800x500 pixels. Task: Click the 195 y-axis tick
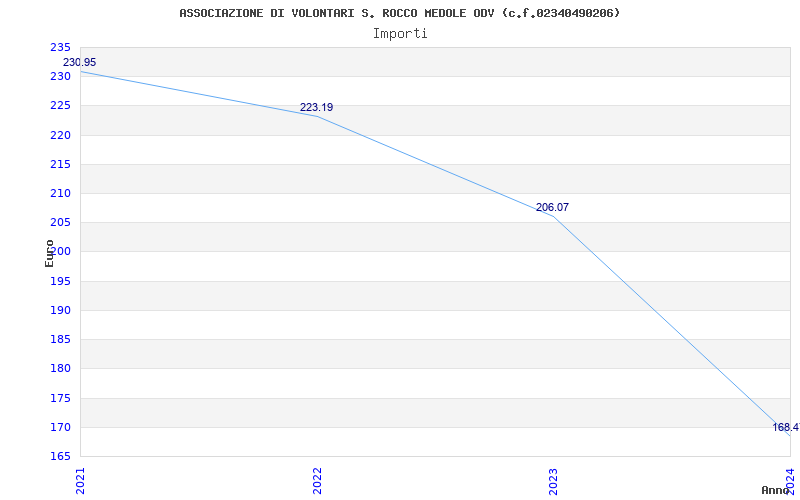tap(60, 281)
